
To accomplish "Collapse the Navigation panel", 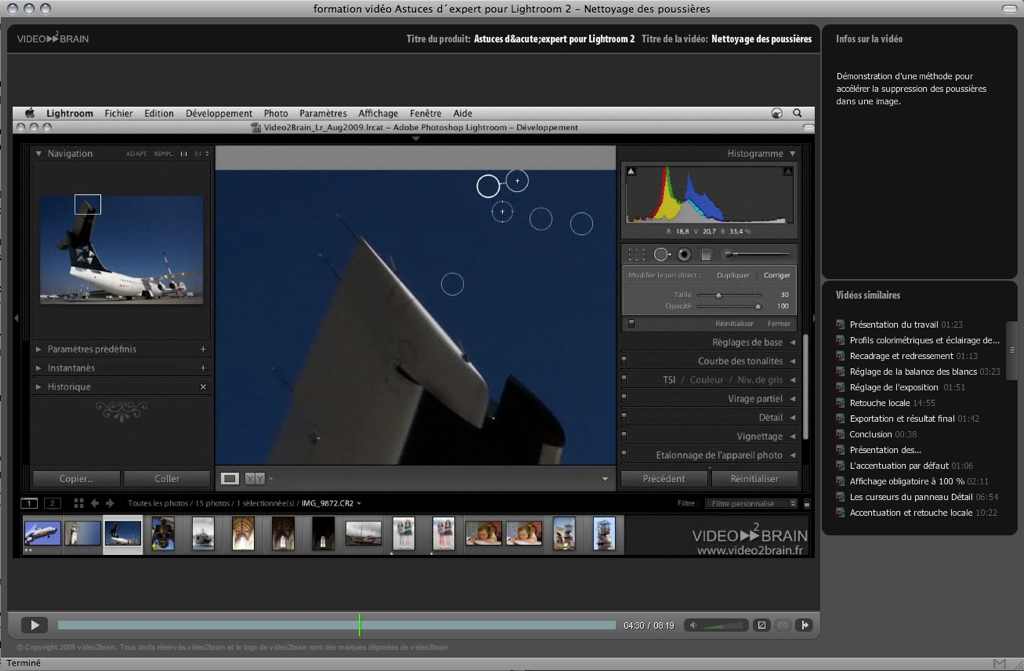I will click(x=39, y=154).
